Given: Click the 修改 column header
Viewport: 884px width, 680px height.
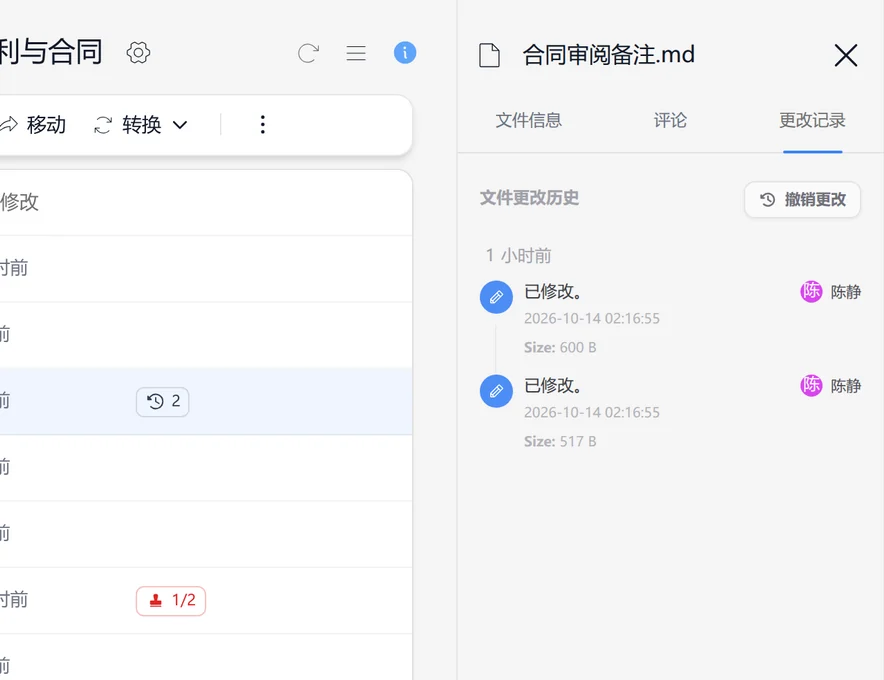Looking at the screenshot, I should click(19, 202).
